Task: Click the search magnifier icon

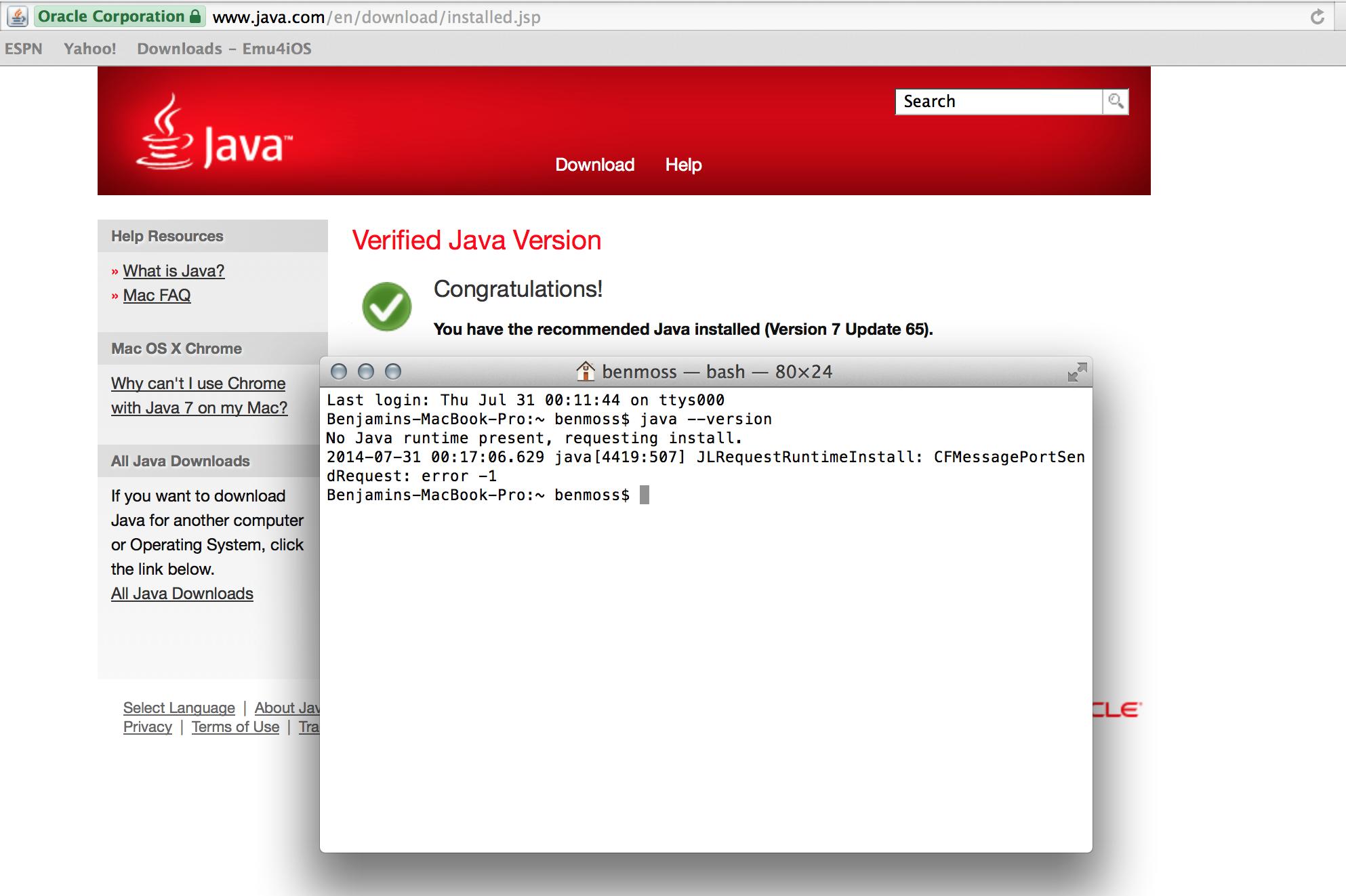Action: [1116, 102]
